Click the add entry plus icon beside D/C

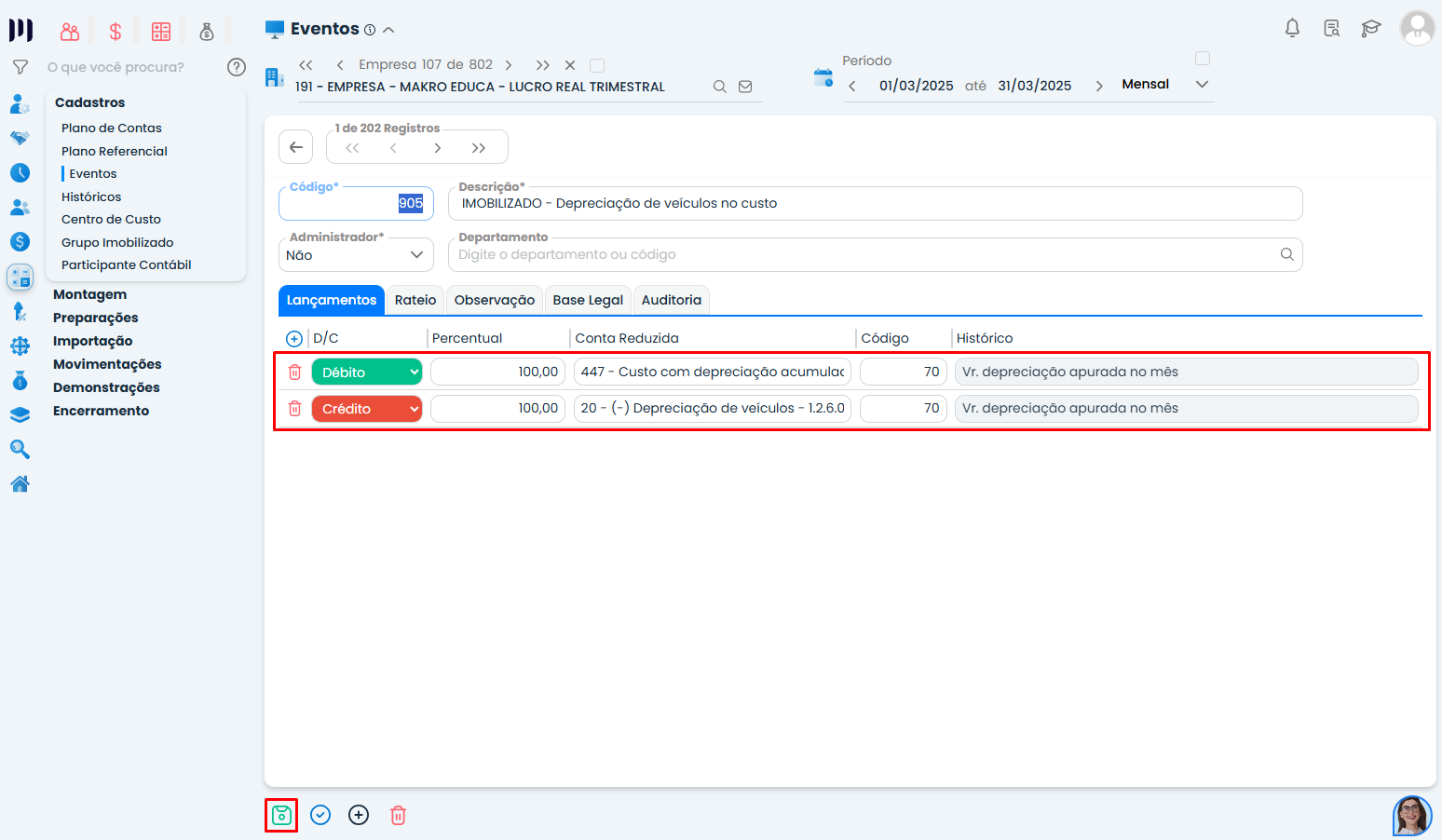coord(294,339)
